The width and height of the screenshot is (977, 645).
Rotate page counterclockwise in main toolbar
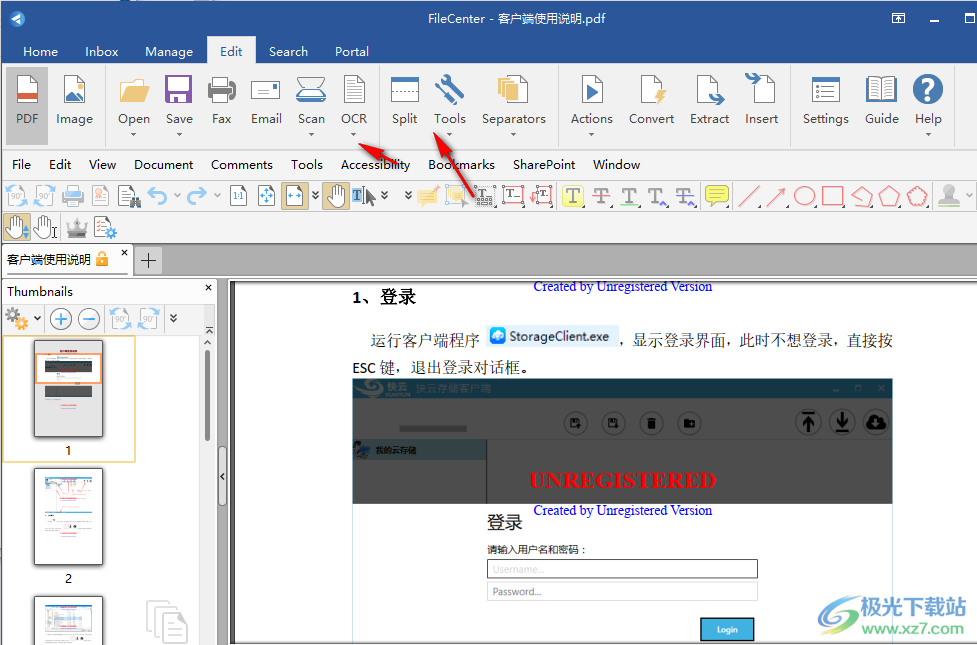tap(17, 196)
